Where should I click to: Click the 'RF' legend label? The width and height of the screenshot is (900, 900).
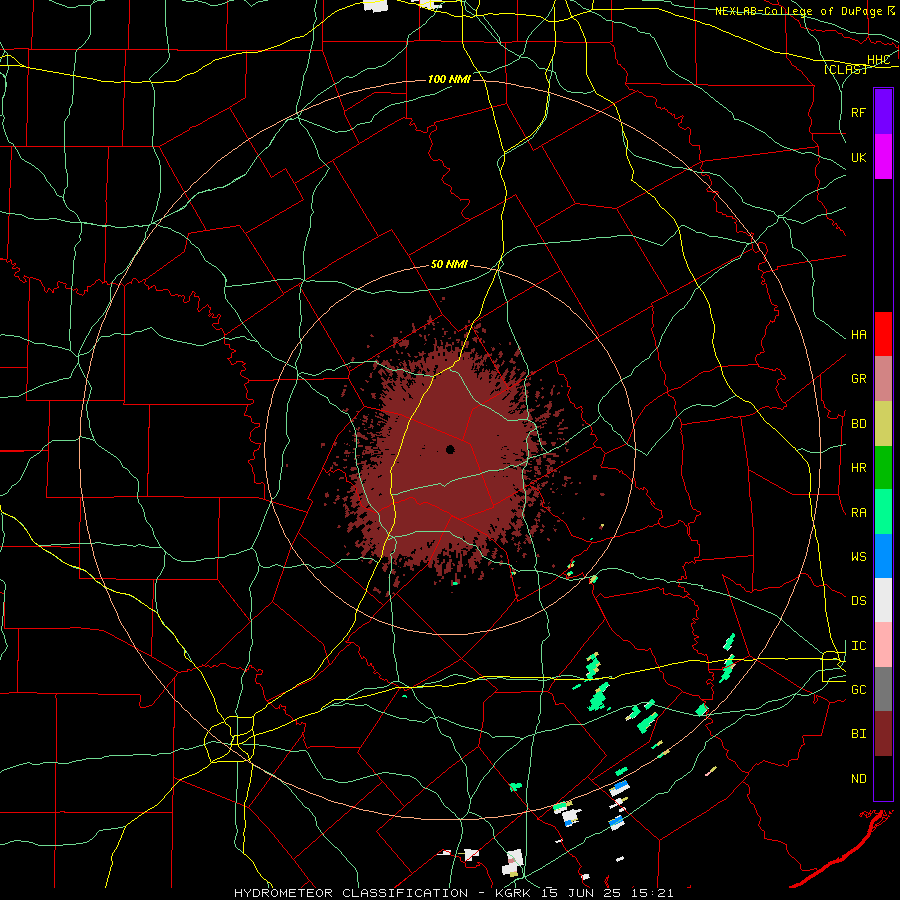coord(858,112)
